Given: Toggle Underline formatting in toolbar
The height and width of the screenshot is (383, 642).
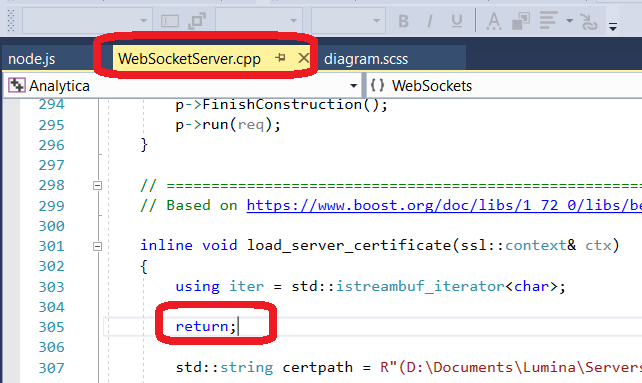Looking at the screenshot, I should click(457, 21).
